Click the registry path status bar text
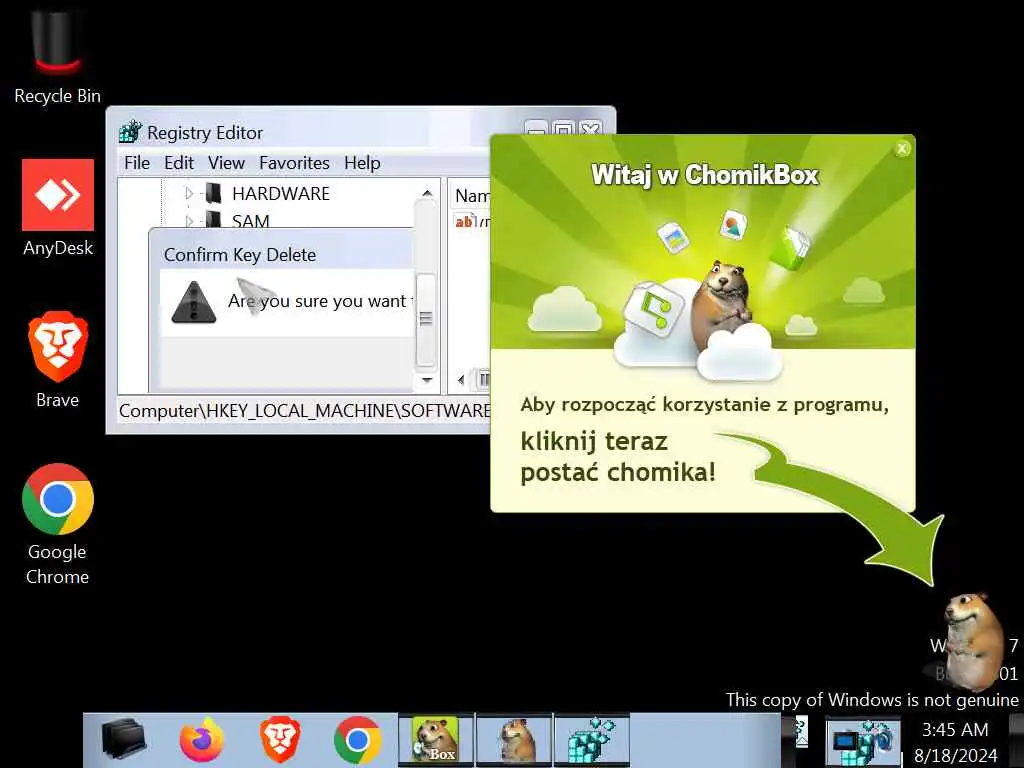 coord(304,411)
